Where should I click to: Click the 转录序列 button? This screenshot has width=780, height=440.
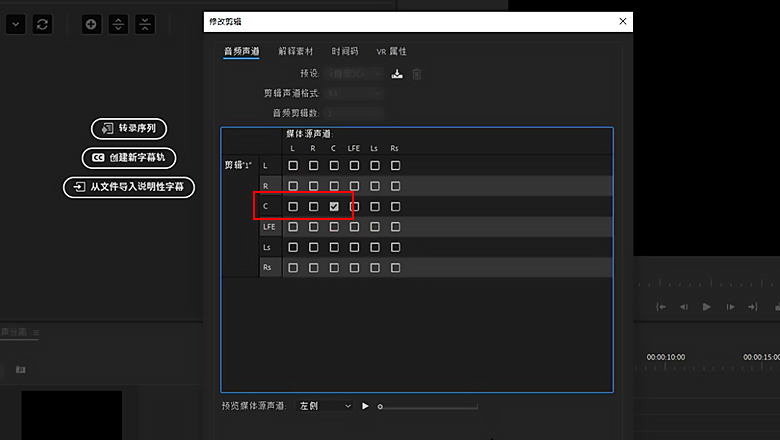tap(129, 129)
